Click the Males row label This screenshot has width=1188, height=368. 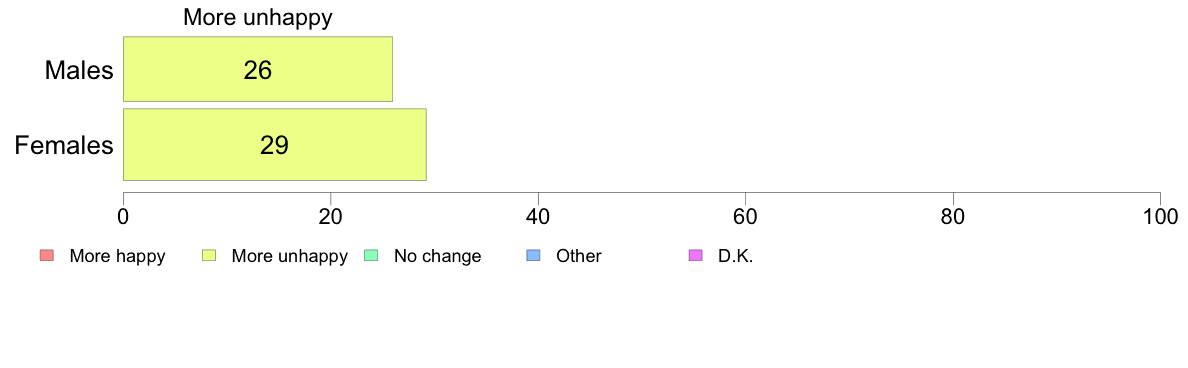[x=79, y=70]
